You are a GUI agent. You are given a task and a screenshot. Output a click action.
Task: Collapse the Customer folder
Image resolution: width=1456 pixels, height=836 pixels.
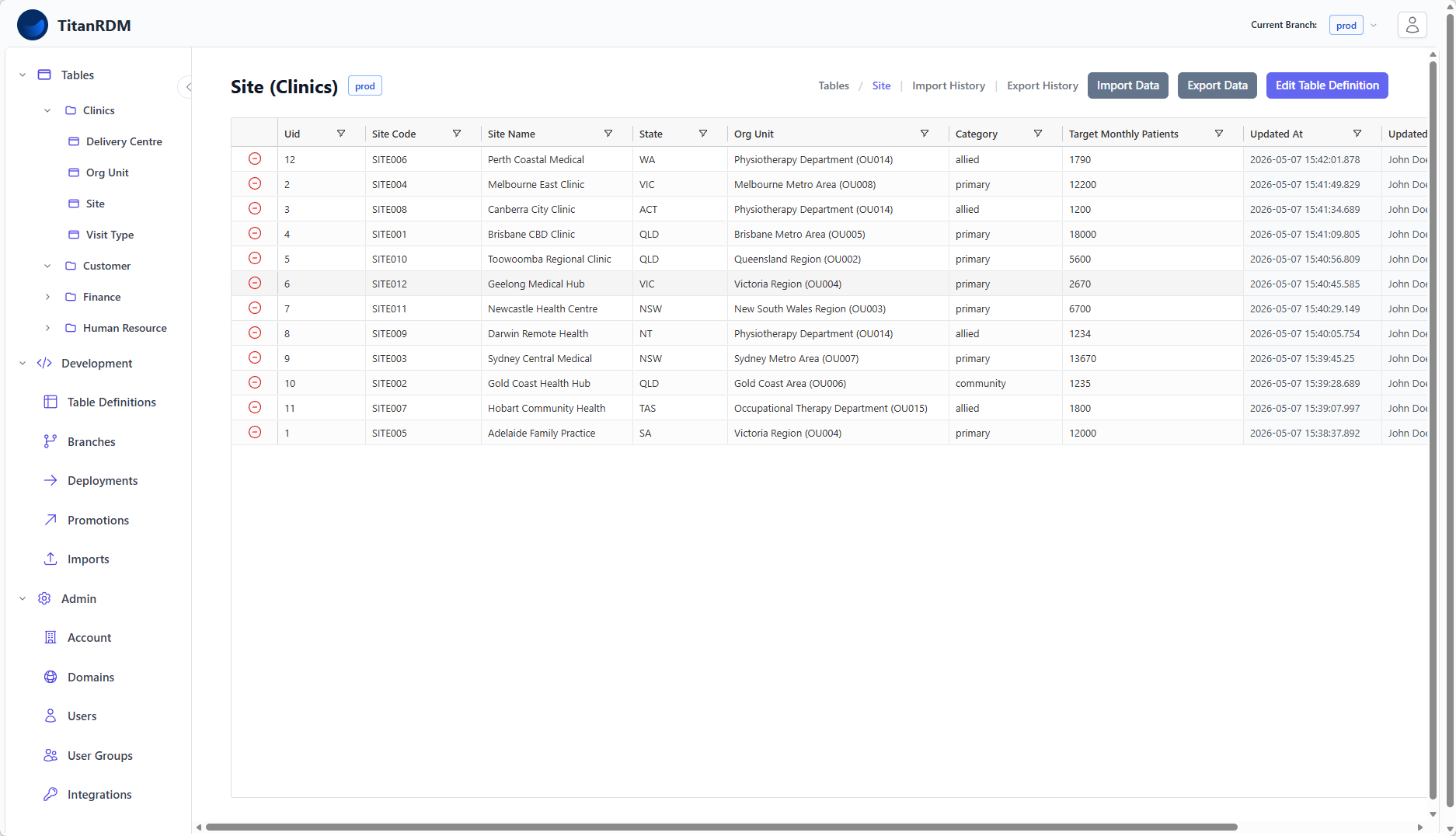pos(47,266)
